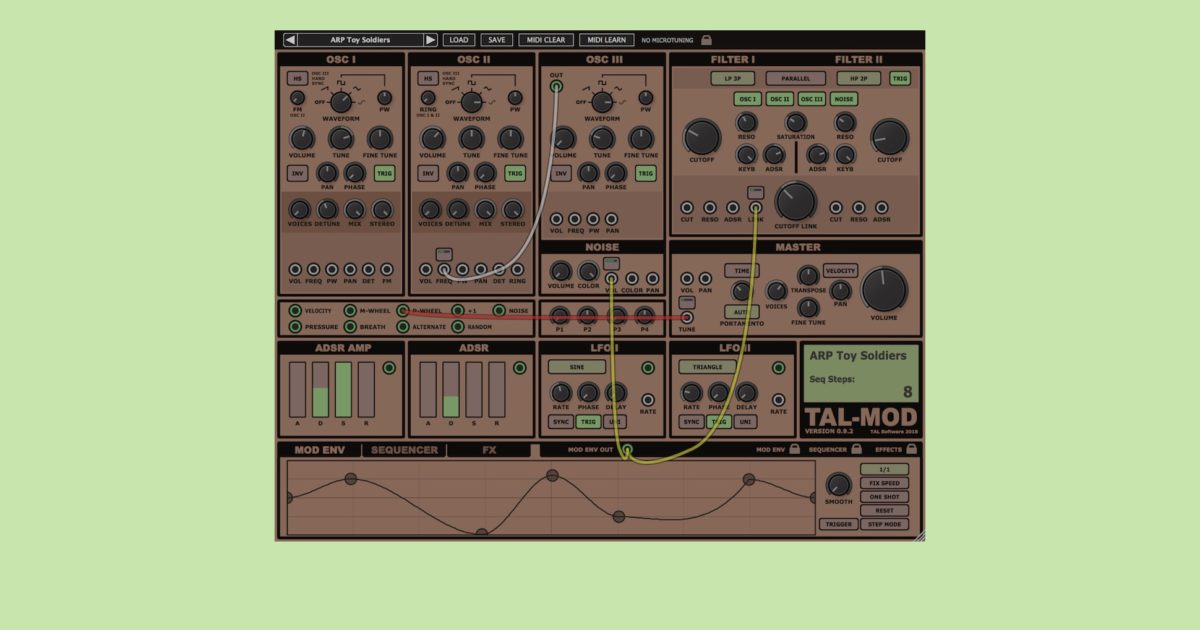Click the RANDOM modulation source jack
This screenshot has height=630, width=1200.
458,327
